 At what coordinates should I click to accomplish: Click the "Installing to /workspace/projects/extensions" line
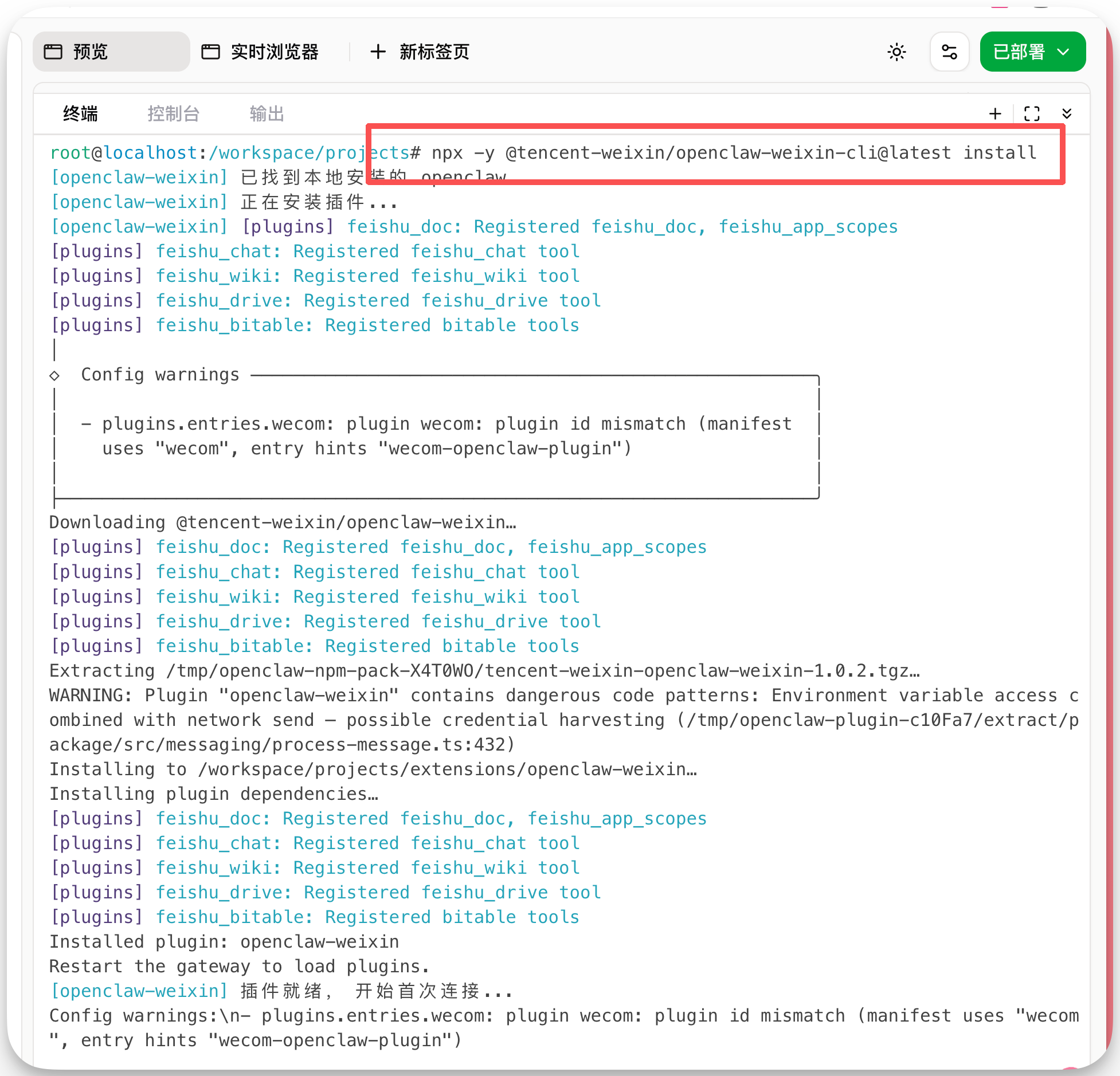373,769
